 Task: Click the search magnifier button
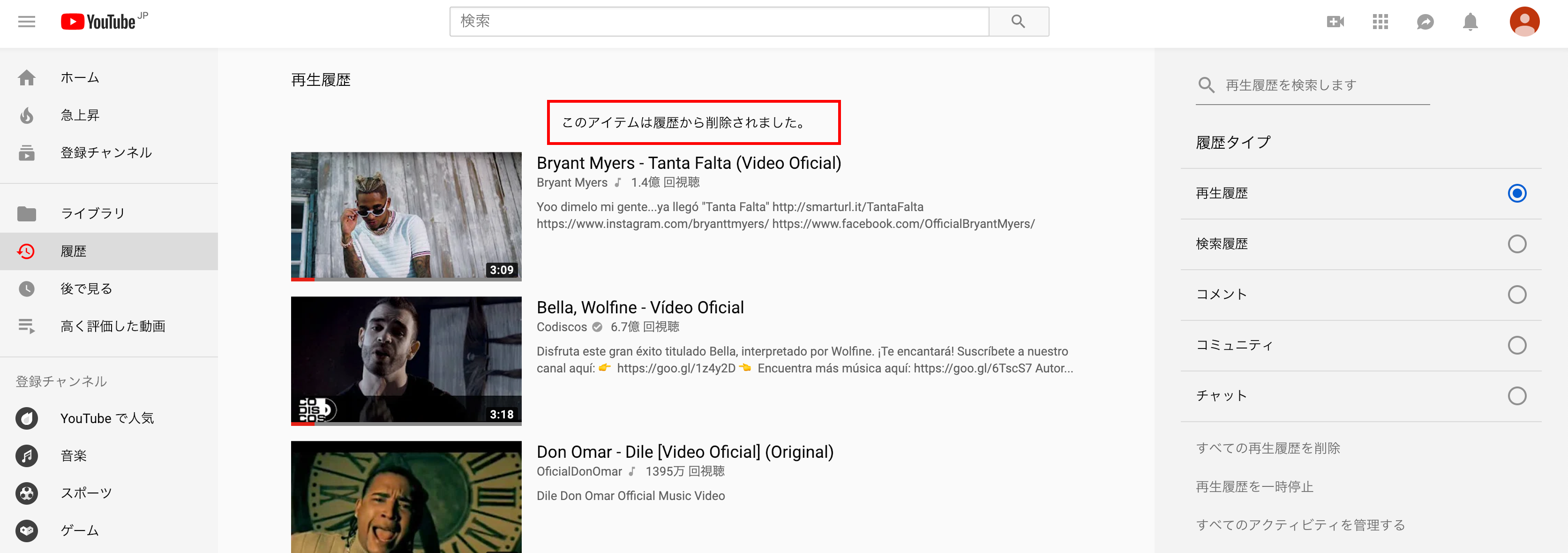tap(1018, 21)
